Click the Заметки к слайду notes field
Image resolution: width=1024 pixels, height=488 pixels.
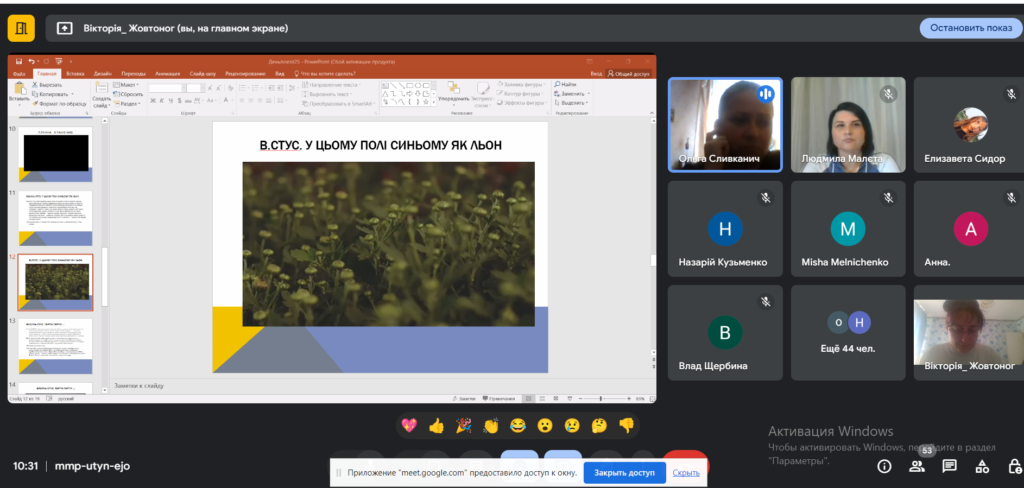pos(380,385)
